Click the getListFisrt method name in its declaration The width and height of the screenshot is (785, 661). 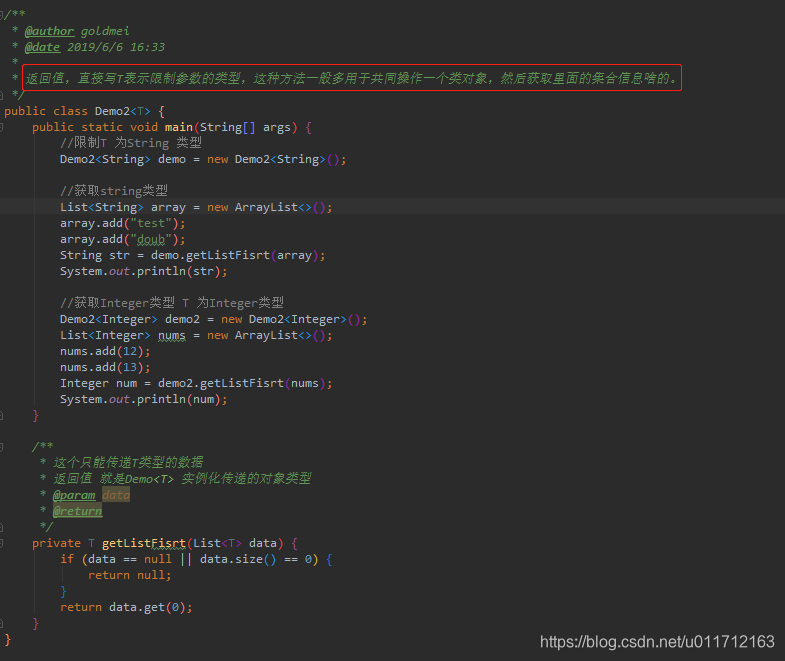pyautogui.click(x=144, y=543)
